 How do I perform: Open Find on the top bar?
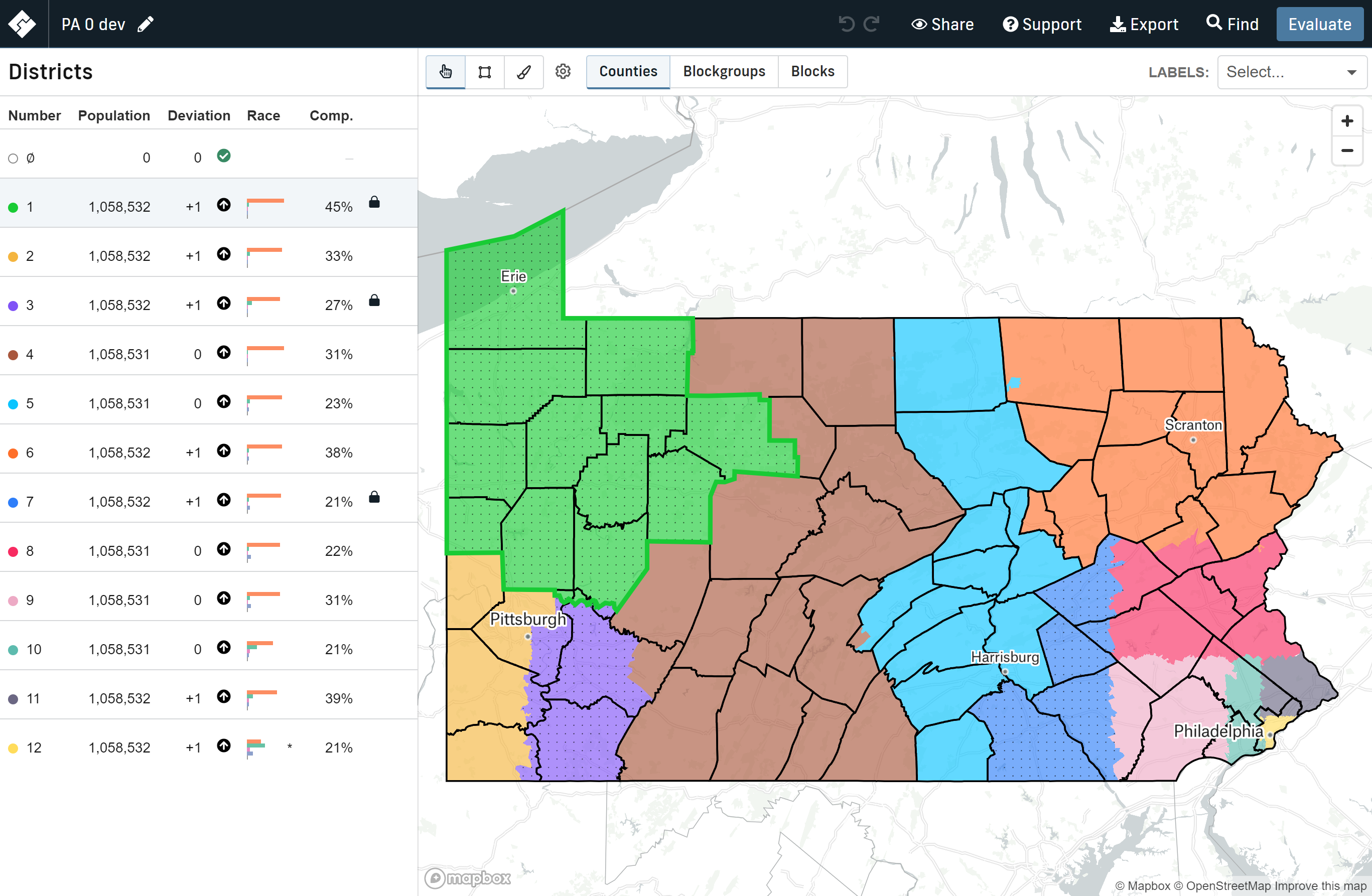[x=1231, y=24]
